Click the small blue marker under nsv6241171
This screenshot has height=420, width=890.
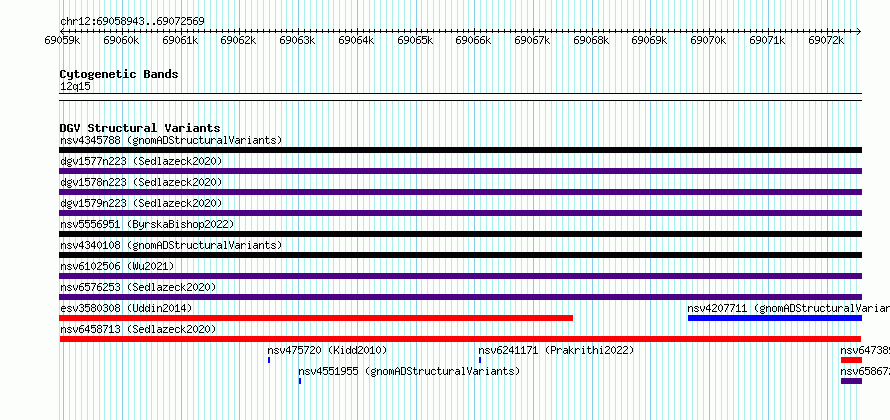480,360
